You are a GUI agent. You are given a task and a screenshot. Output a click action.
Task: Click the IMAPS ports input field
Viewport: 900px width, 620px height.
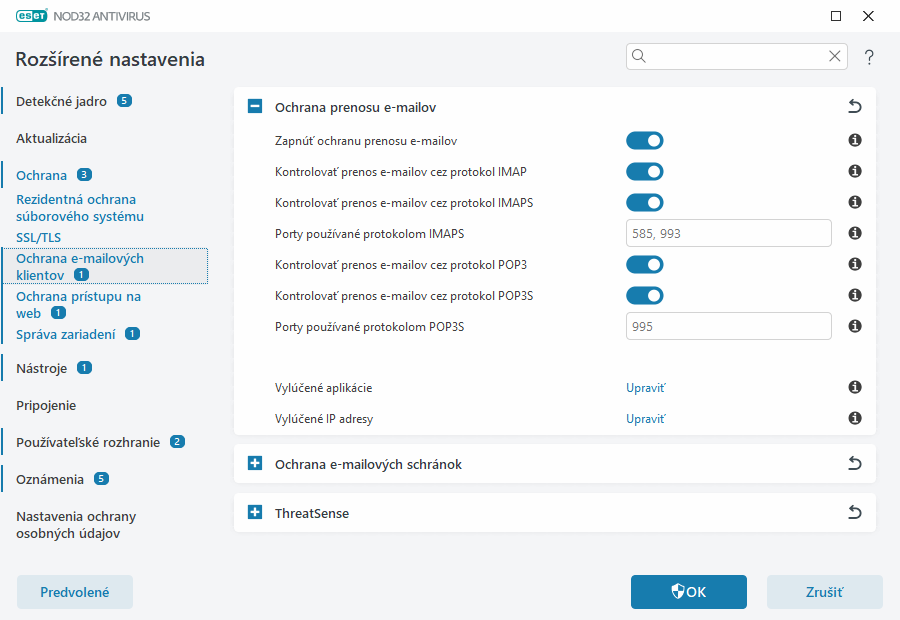coord(728,234)
